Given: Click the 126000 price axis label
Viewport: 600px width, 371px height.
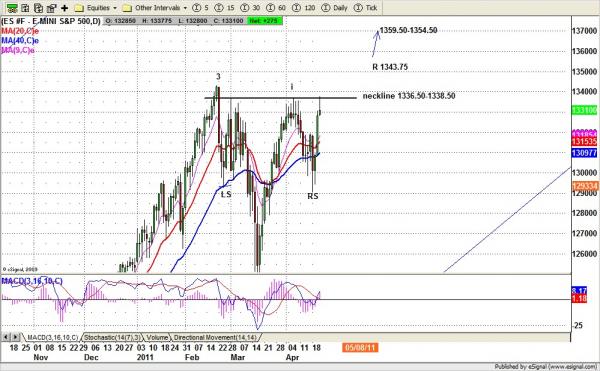Looking at the screenshot, I should click(584, 254).
